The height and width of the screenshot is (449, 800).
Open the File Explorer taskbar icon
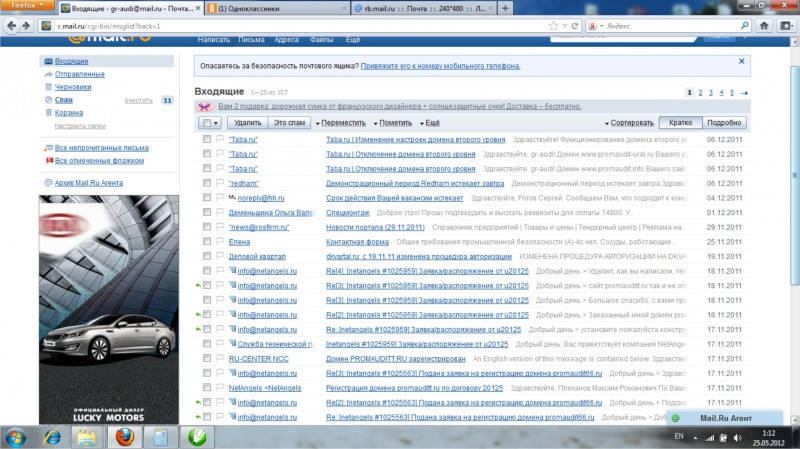(87, 437)
